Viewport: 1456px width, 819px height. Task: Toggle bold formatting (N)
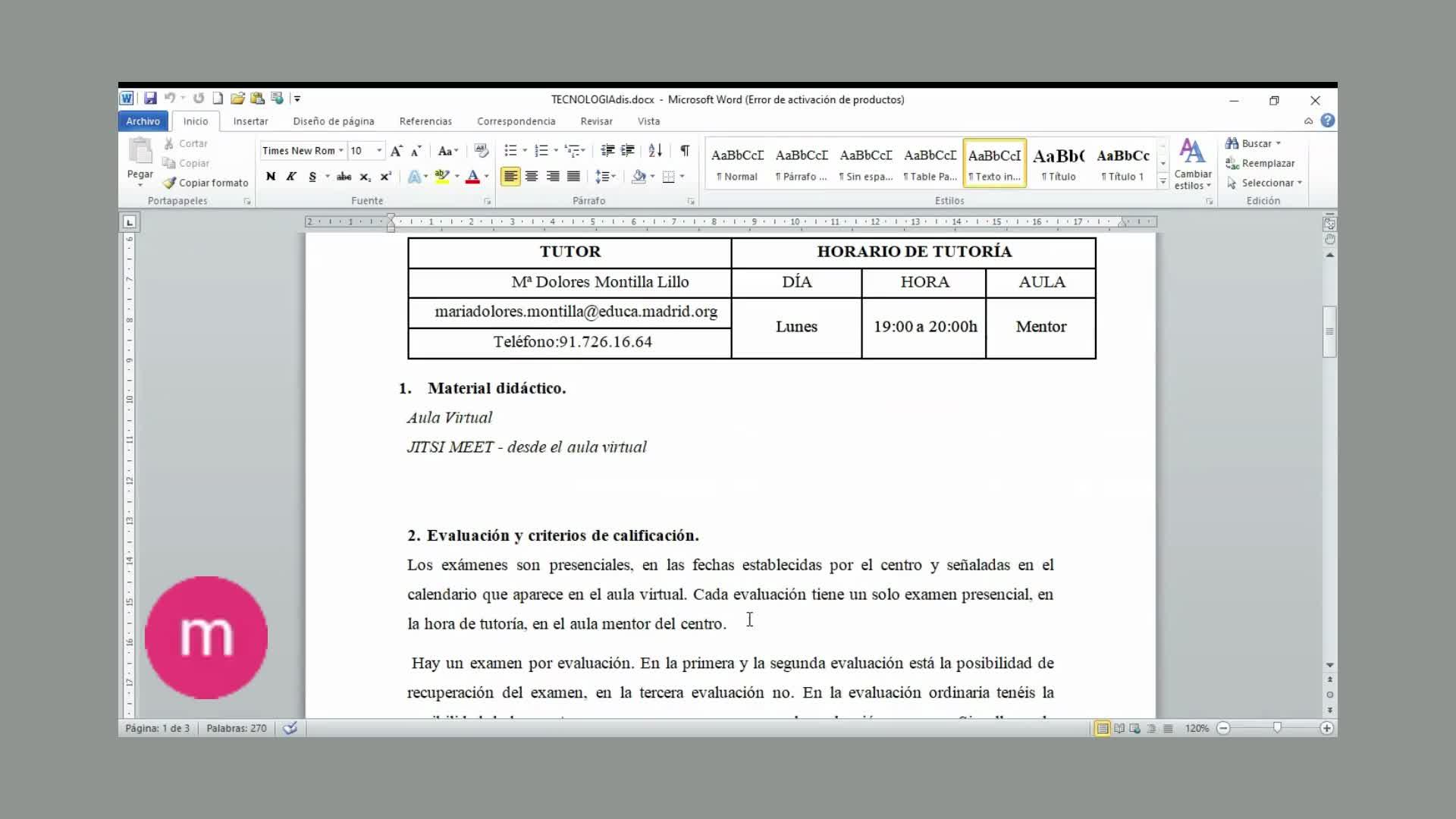pos(271,176)
